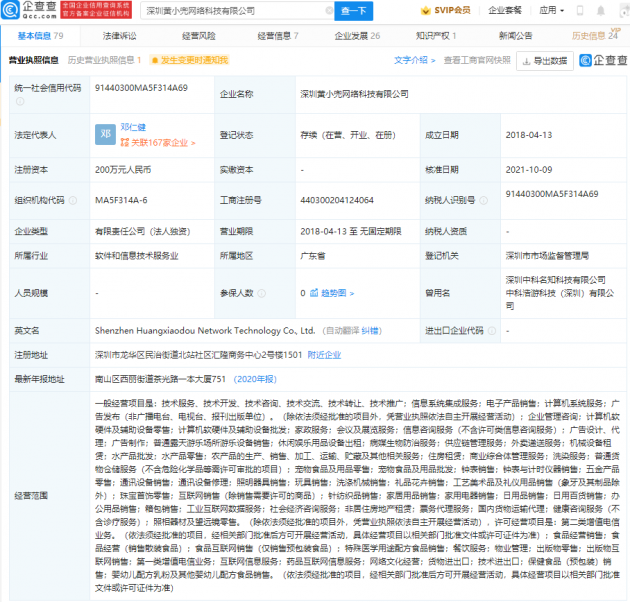The width and height of the screenshot is (630, 602).
Task: Select registered address 深圳市龙华区民治街道 text
Action: coord(198,355)
